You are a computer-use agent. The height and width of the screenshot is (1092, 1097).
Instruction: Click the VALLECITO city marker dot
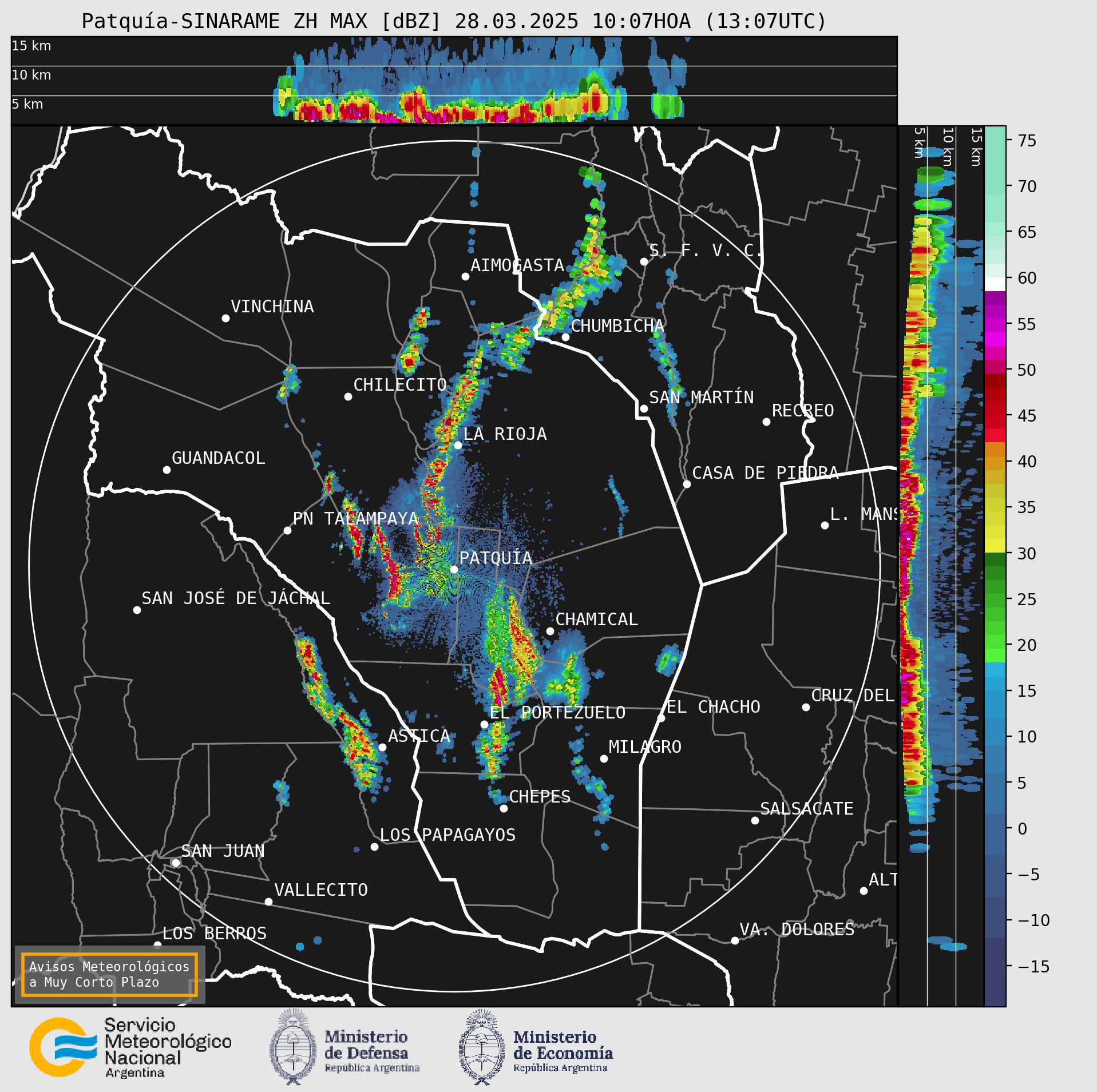pos(268,902)
